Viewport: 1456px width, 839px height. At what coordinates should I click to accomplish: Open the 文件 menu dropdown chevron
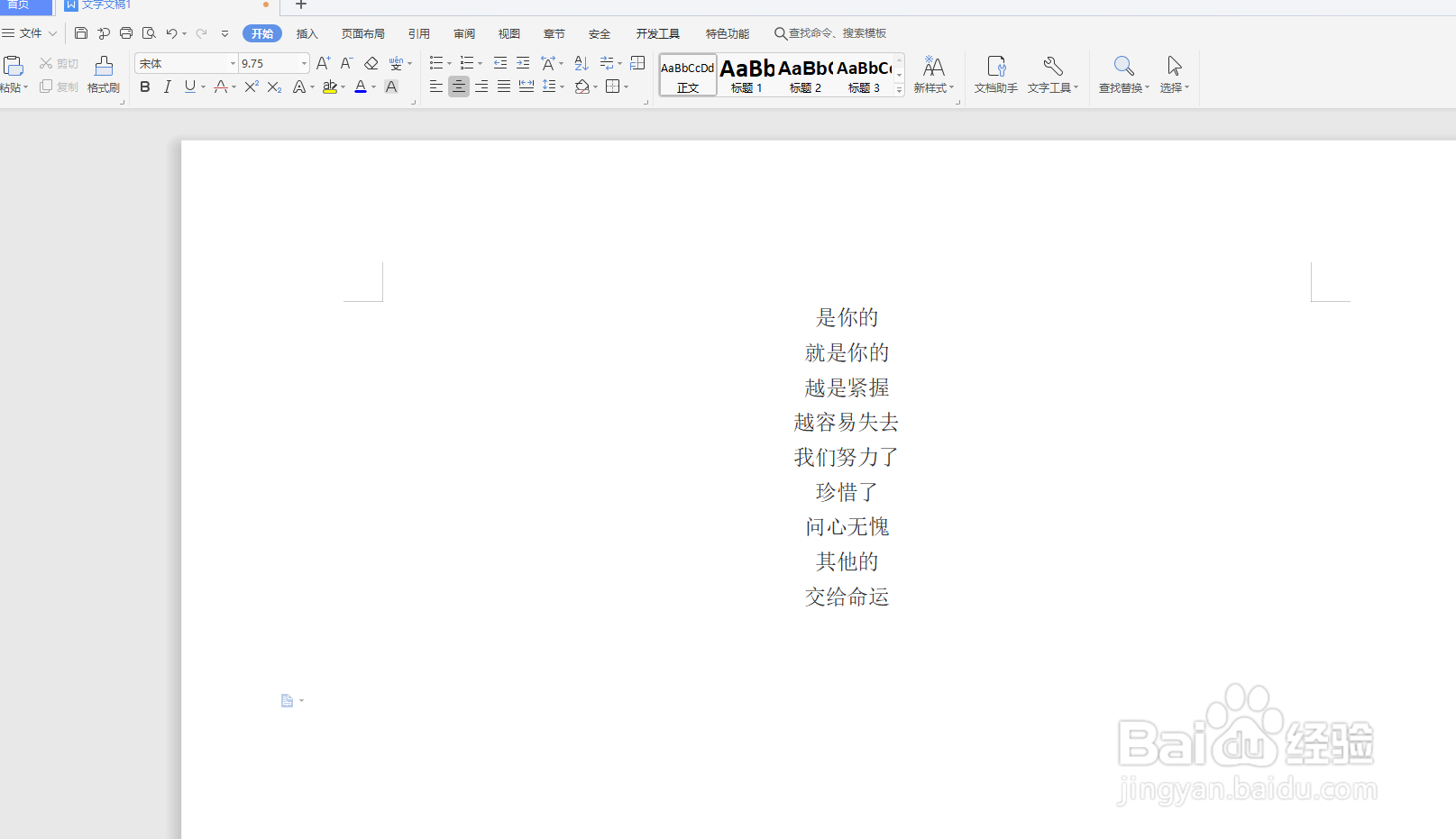pos(52,33)
